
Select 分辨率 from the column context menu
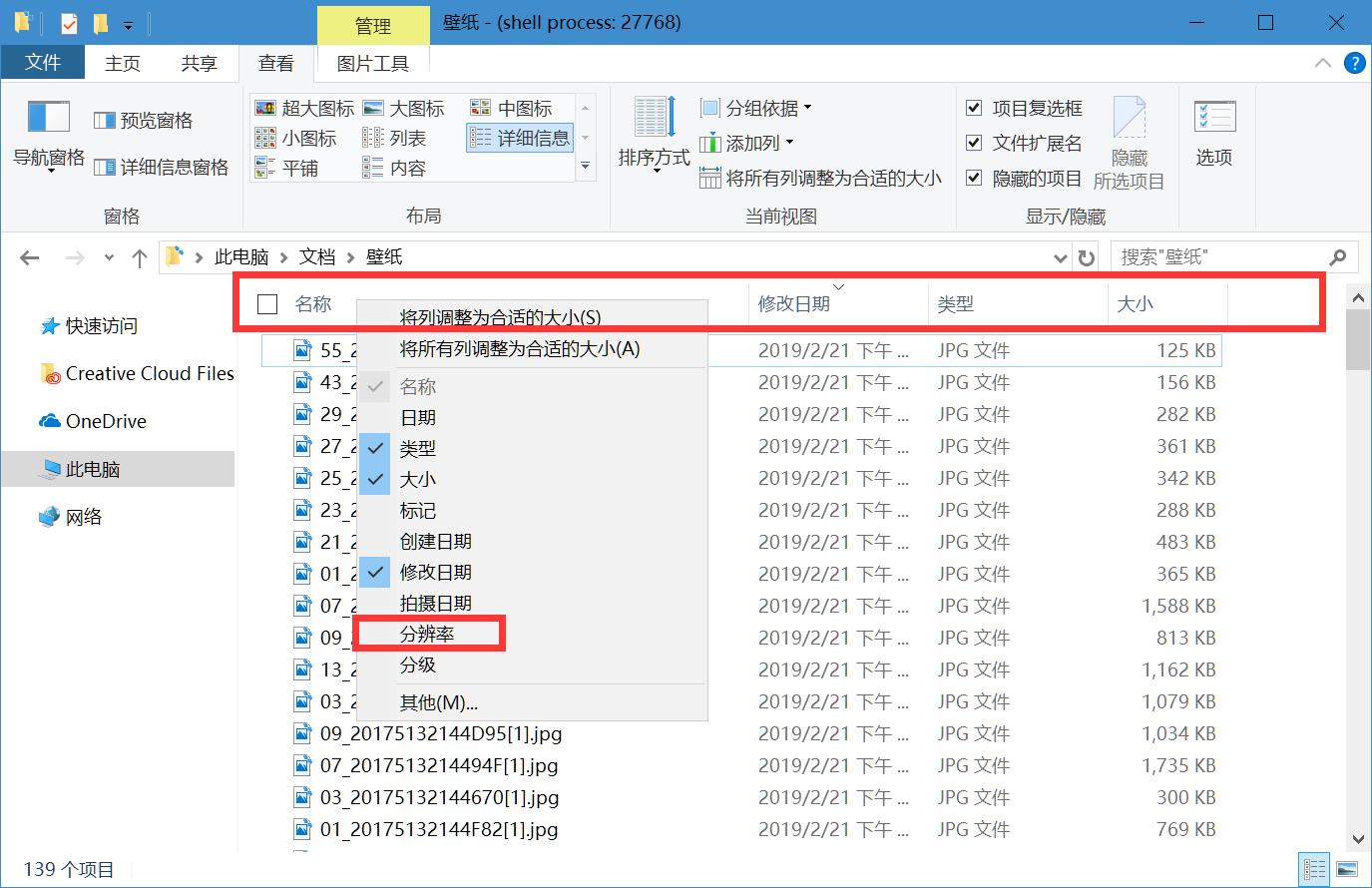coord(429,633)
